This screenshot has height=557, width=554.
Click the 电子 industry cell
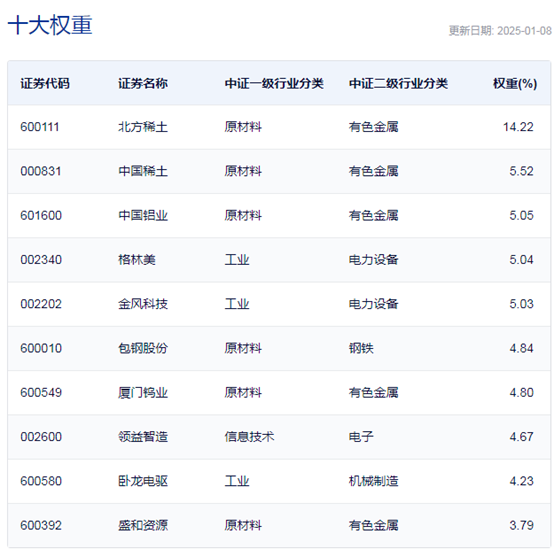click(x=361, y=437)
